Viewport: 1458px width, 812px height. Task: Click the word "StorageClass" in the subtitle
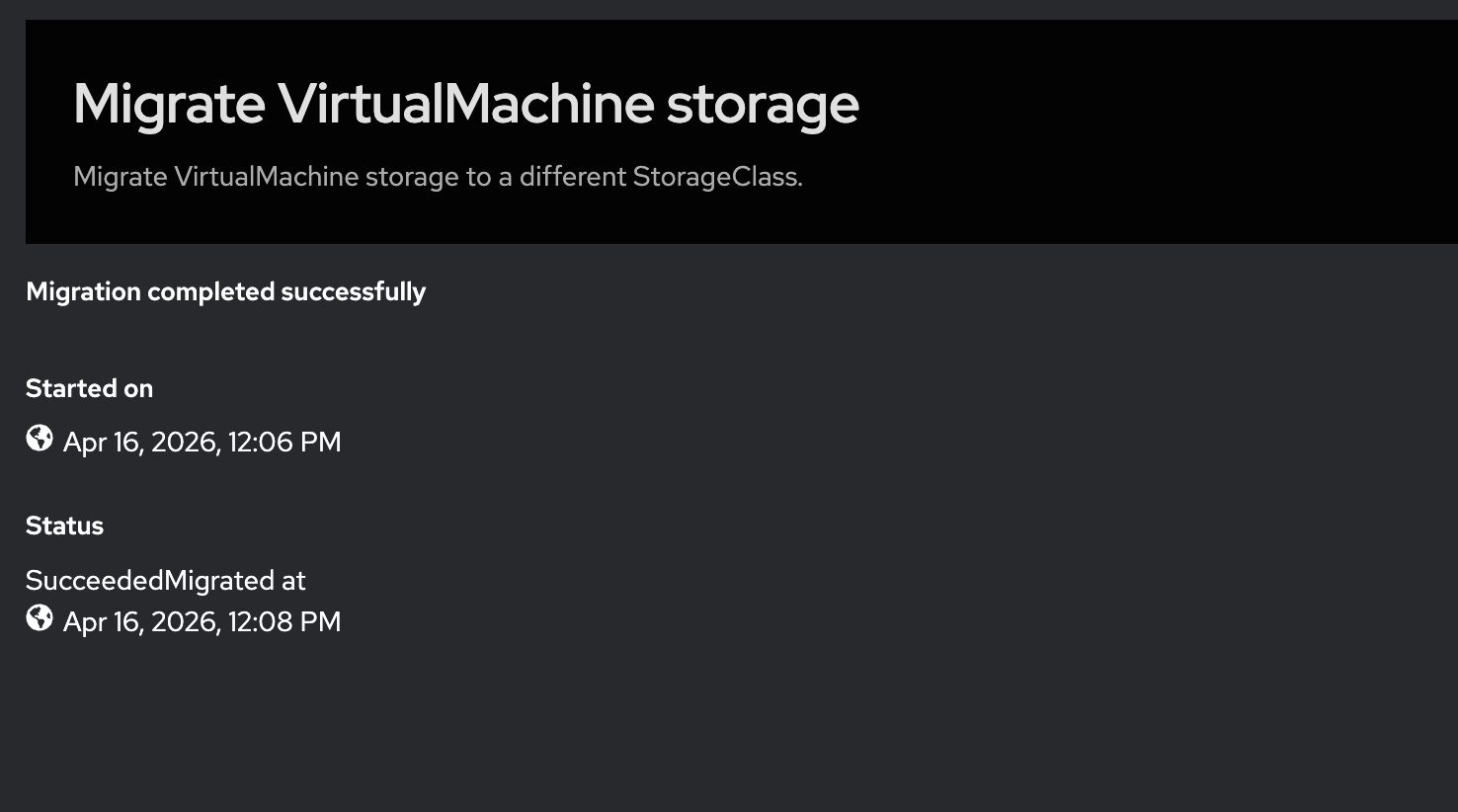[x=715, y=177]
